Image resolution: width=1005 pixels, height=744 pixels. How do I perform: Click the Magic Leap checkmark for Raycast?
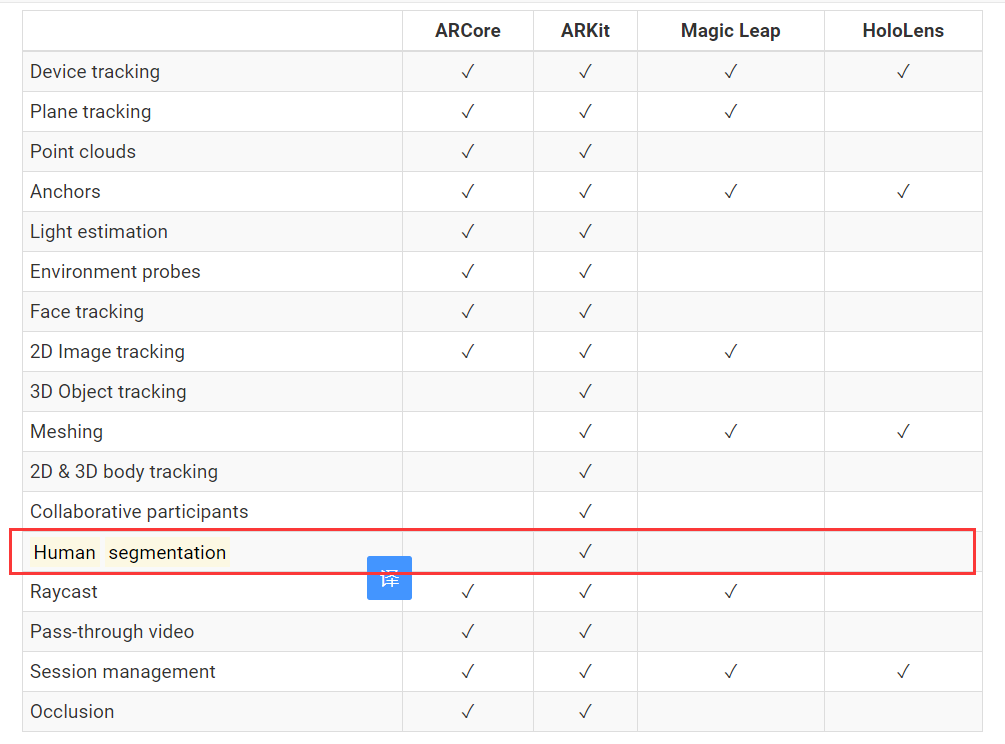(730, 591)
